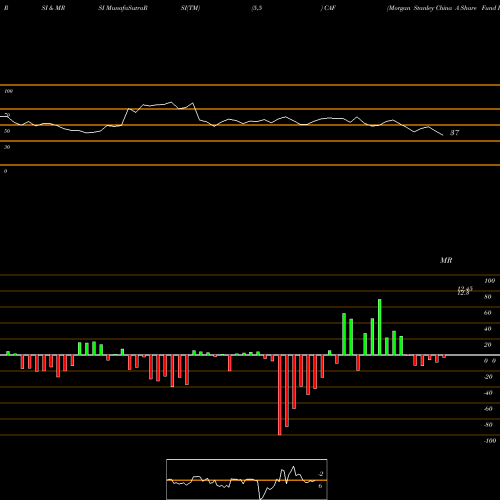Click the '-80' label on MR axis

tap(488, 425)
